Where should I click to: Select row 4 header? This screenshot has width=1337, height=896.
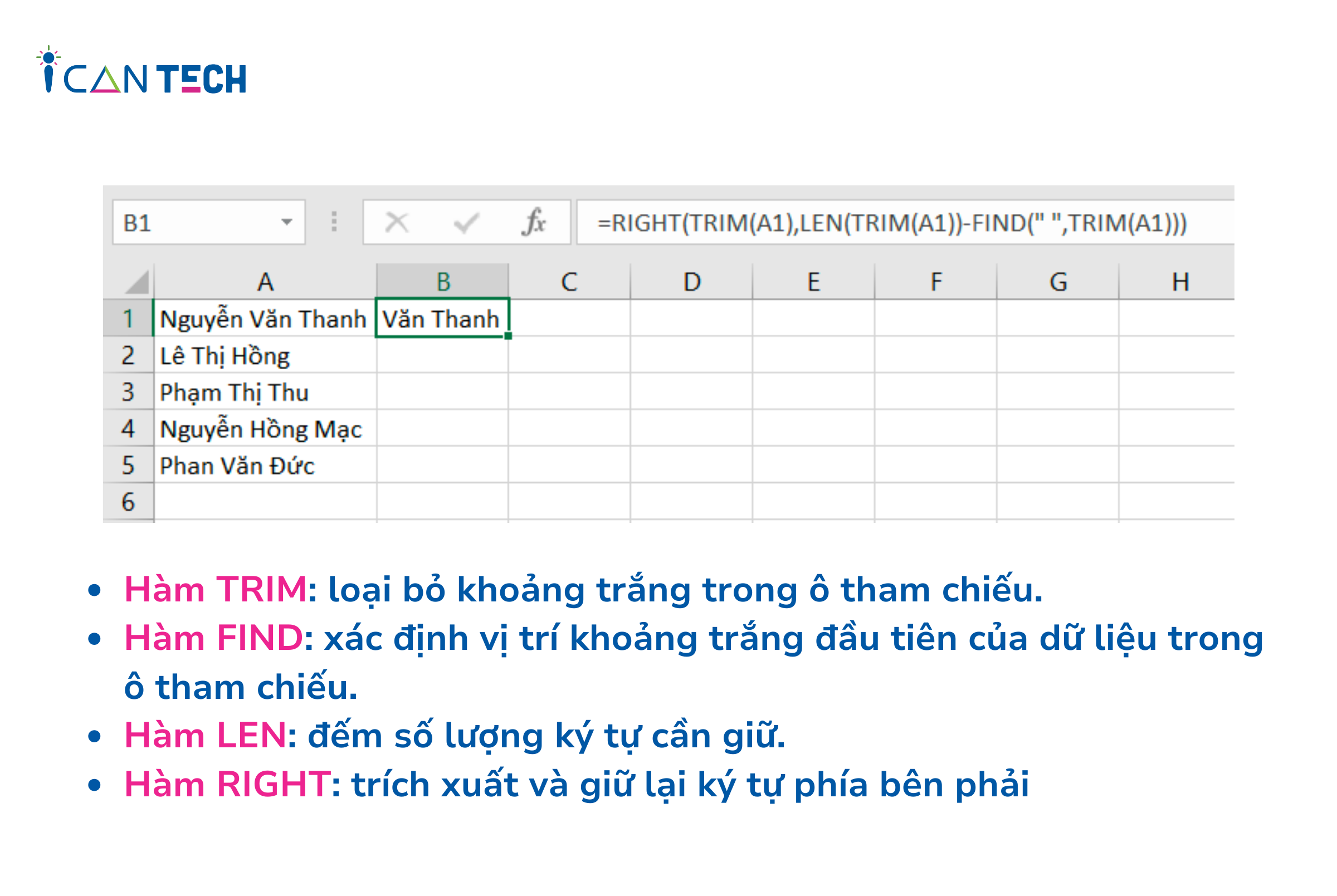(x=128, y=429)
